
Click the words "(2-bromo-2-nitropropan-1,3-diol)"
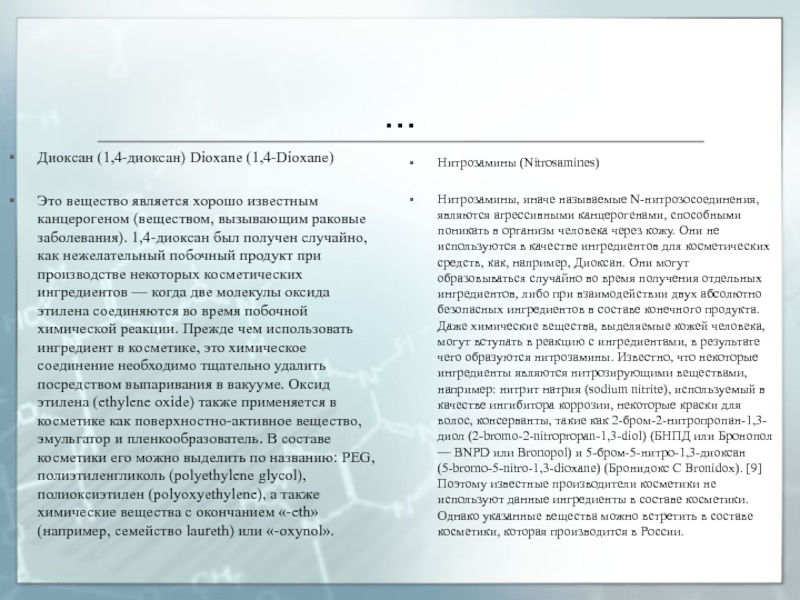coord(558,437)
